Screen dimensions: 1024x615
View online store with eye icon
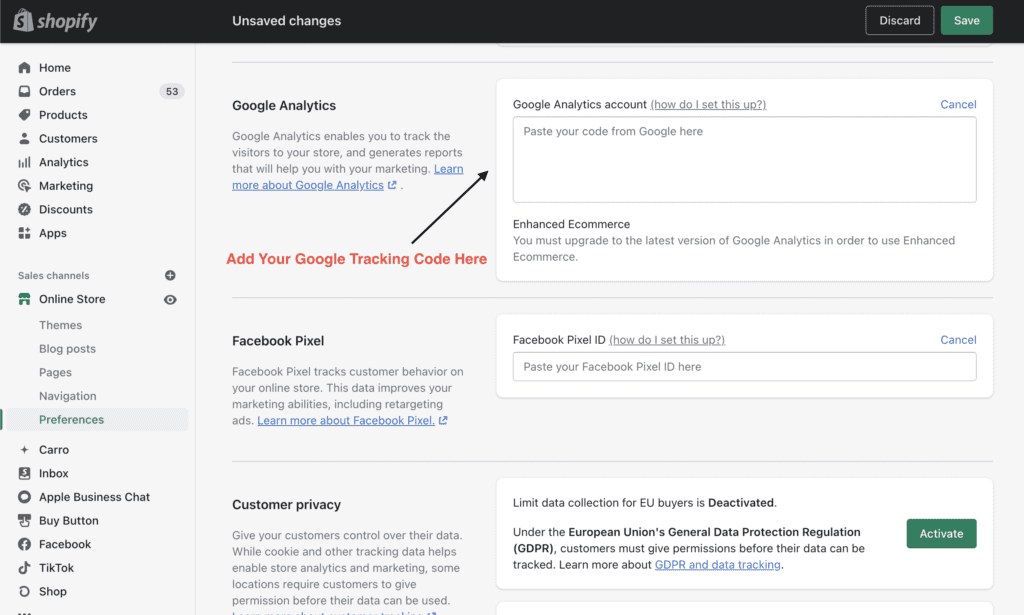point(170,300)
